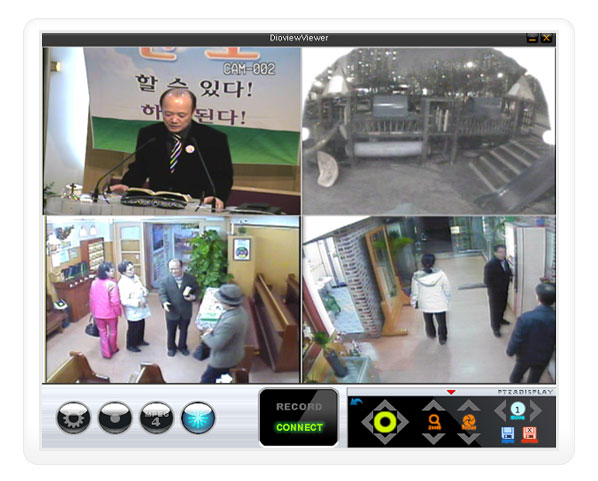Image resolution: width=598 pixels, height=481 pixels.
Task: Open settings via the gear button
Action: (x=73, y=418)
